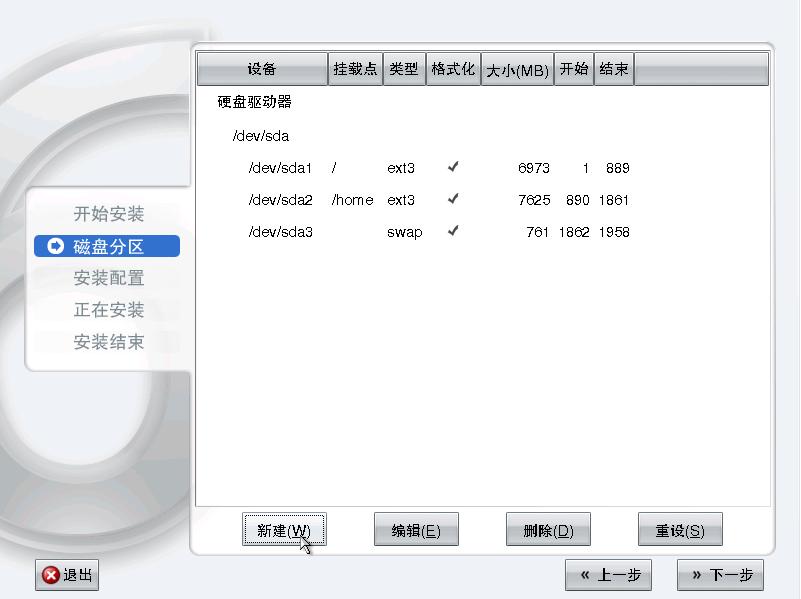
Task: Sort by the 挂载点 column header
Action: [356, 69]
